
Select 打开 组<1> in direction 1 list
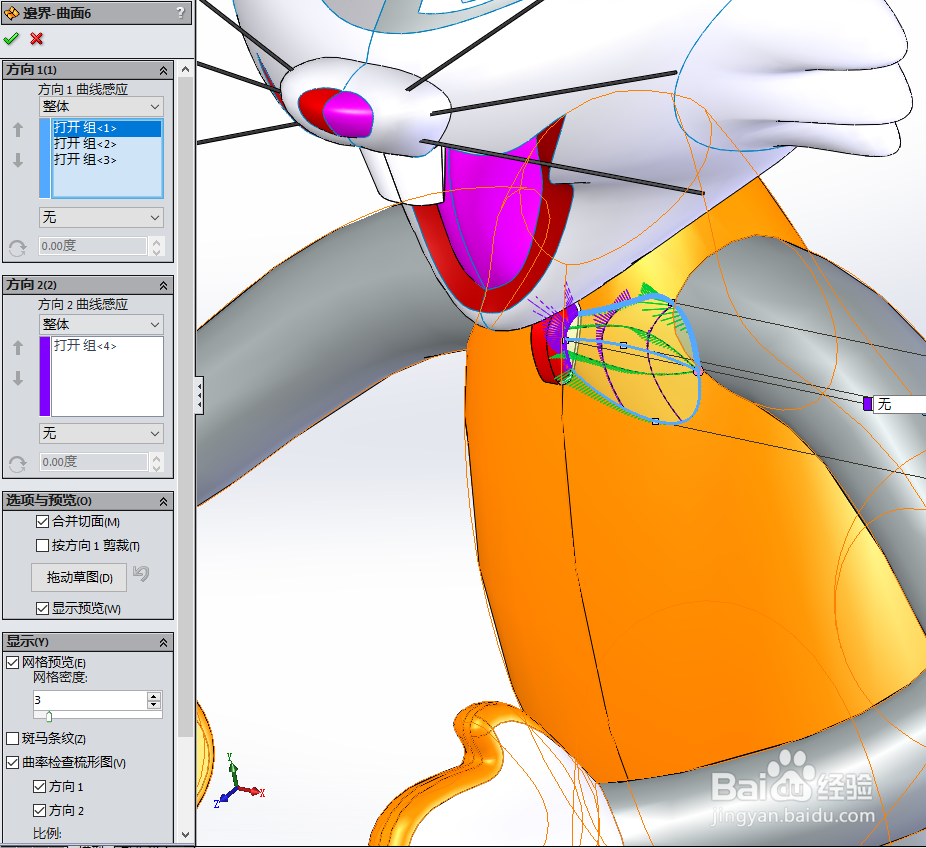[x=107, y=128]
